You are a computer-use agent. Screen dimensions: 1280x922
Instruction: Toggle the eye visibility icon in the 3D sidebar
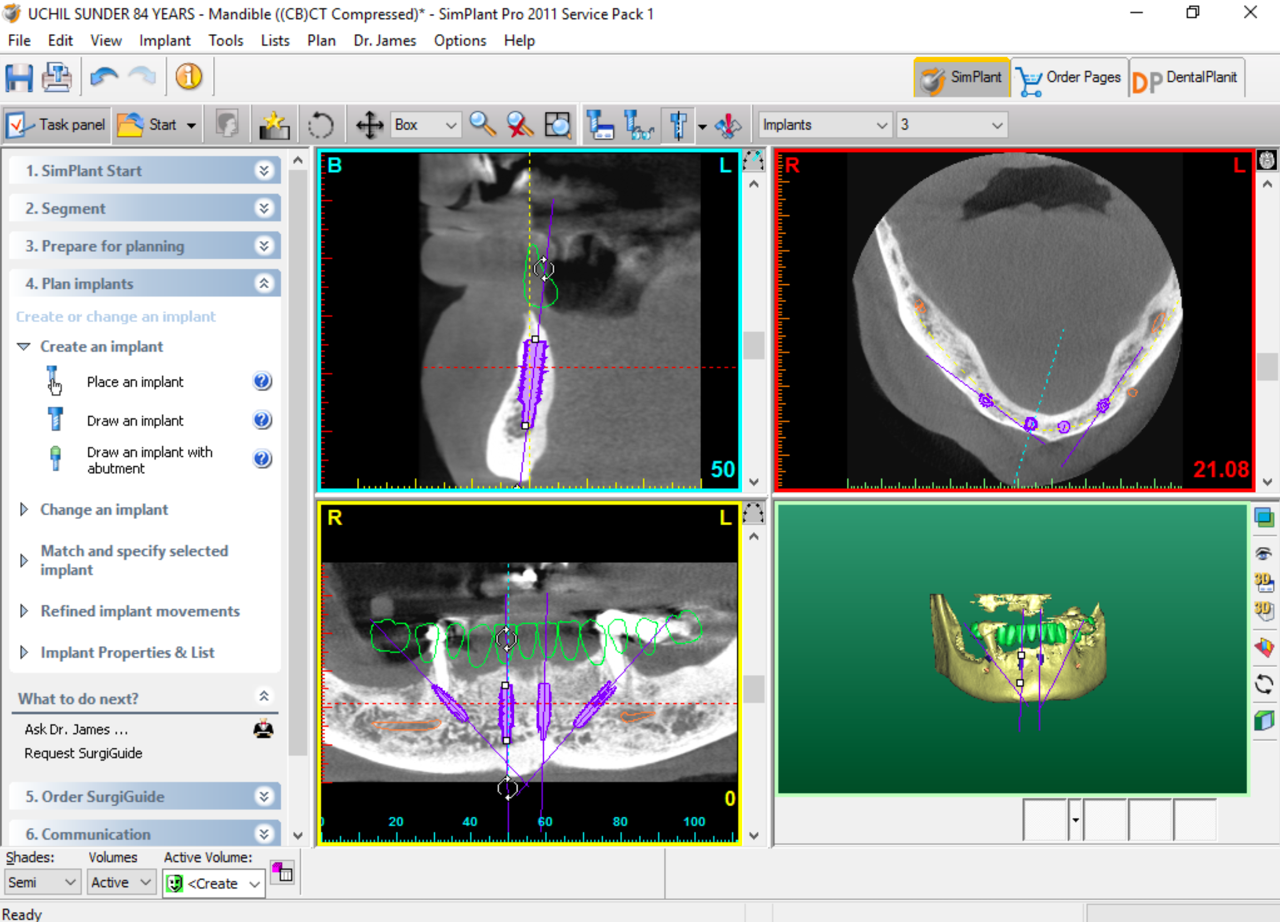click(1264, 553)
